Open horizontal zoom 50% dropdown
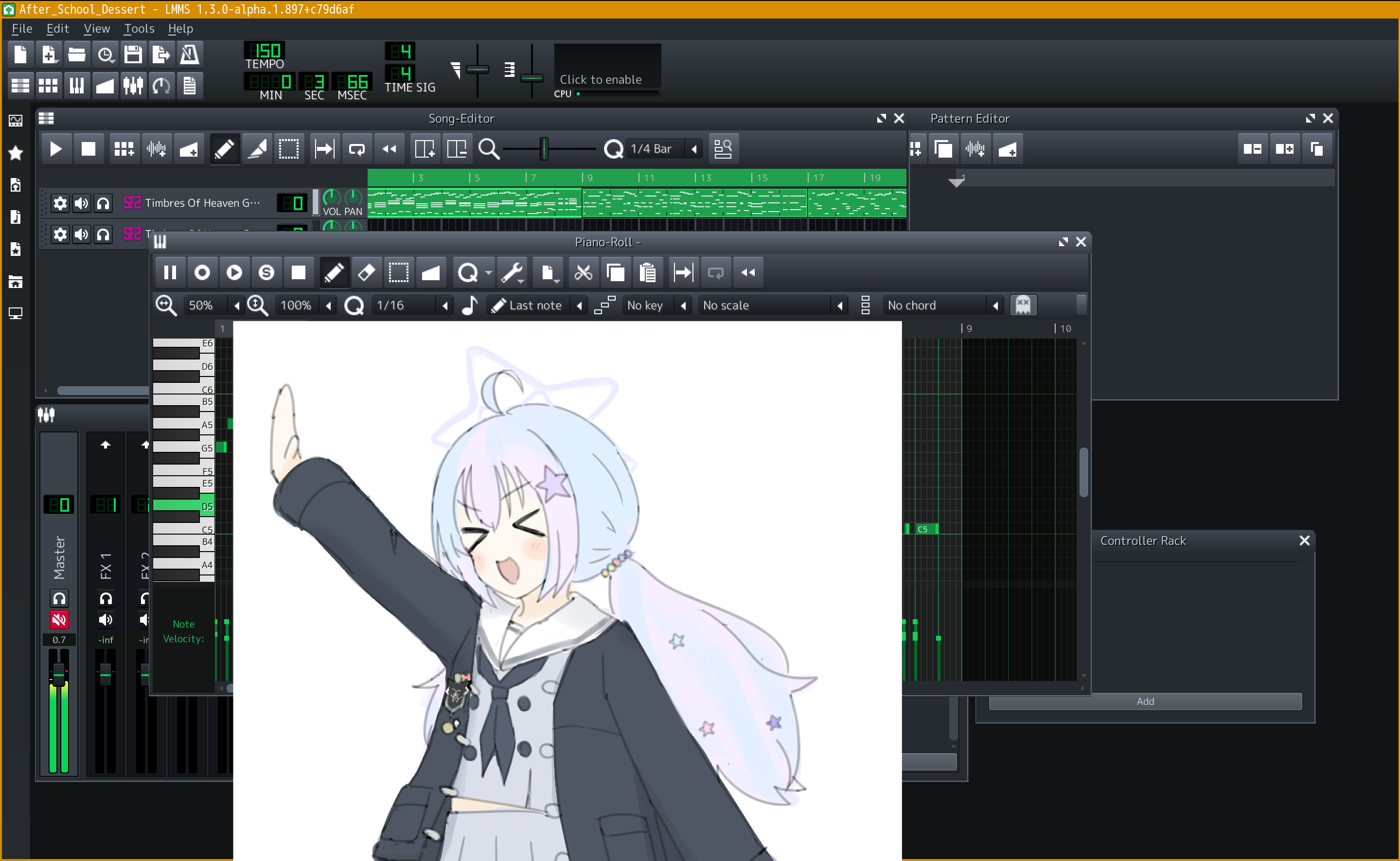 pos(214,306)
